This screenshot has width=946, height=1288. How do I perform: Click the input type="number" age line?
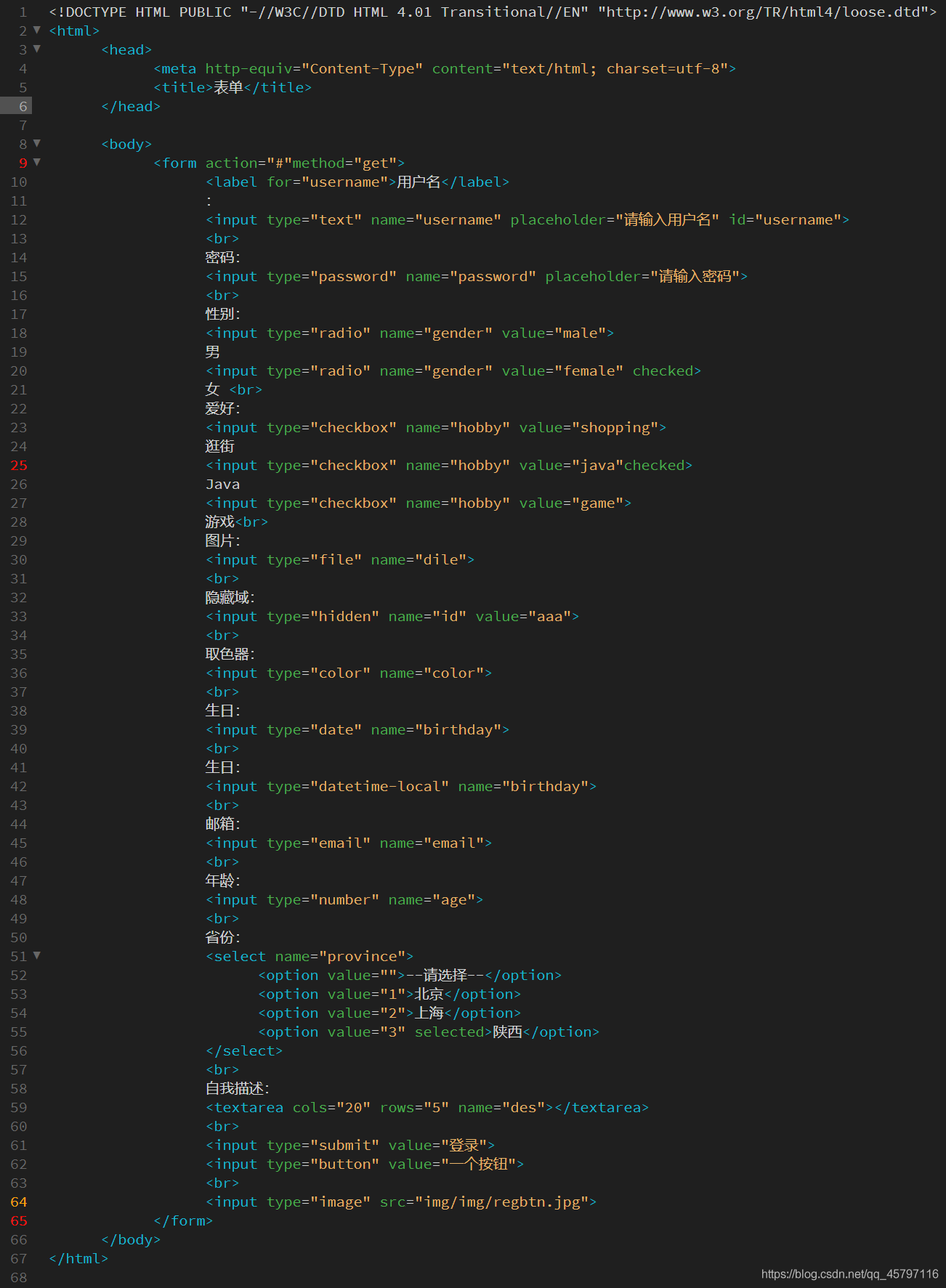[344, 899]
